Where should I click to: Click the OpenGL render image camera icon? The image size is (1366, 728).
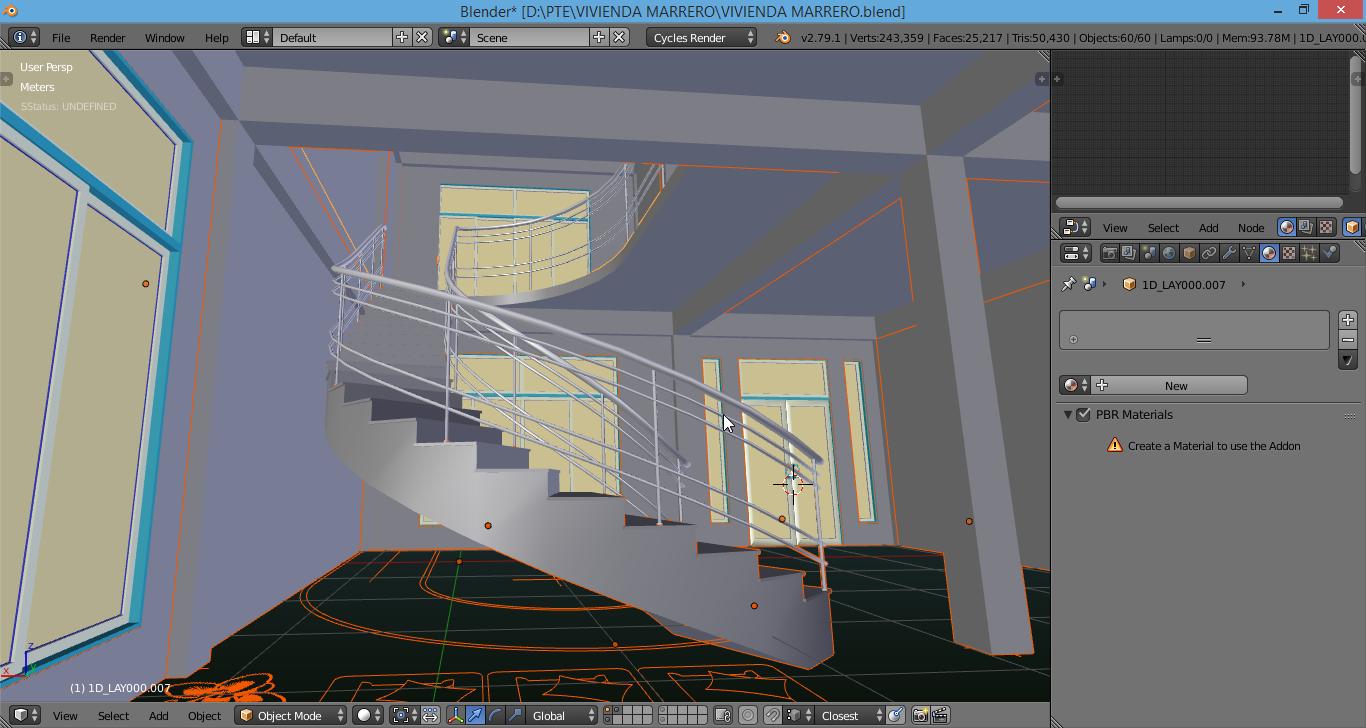920,715
